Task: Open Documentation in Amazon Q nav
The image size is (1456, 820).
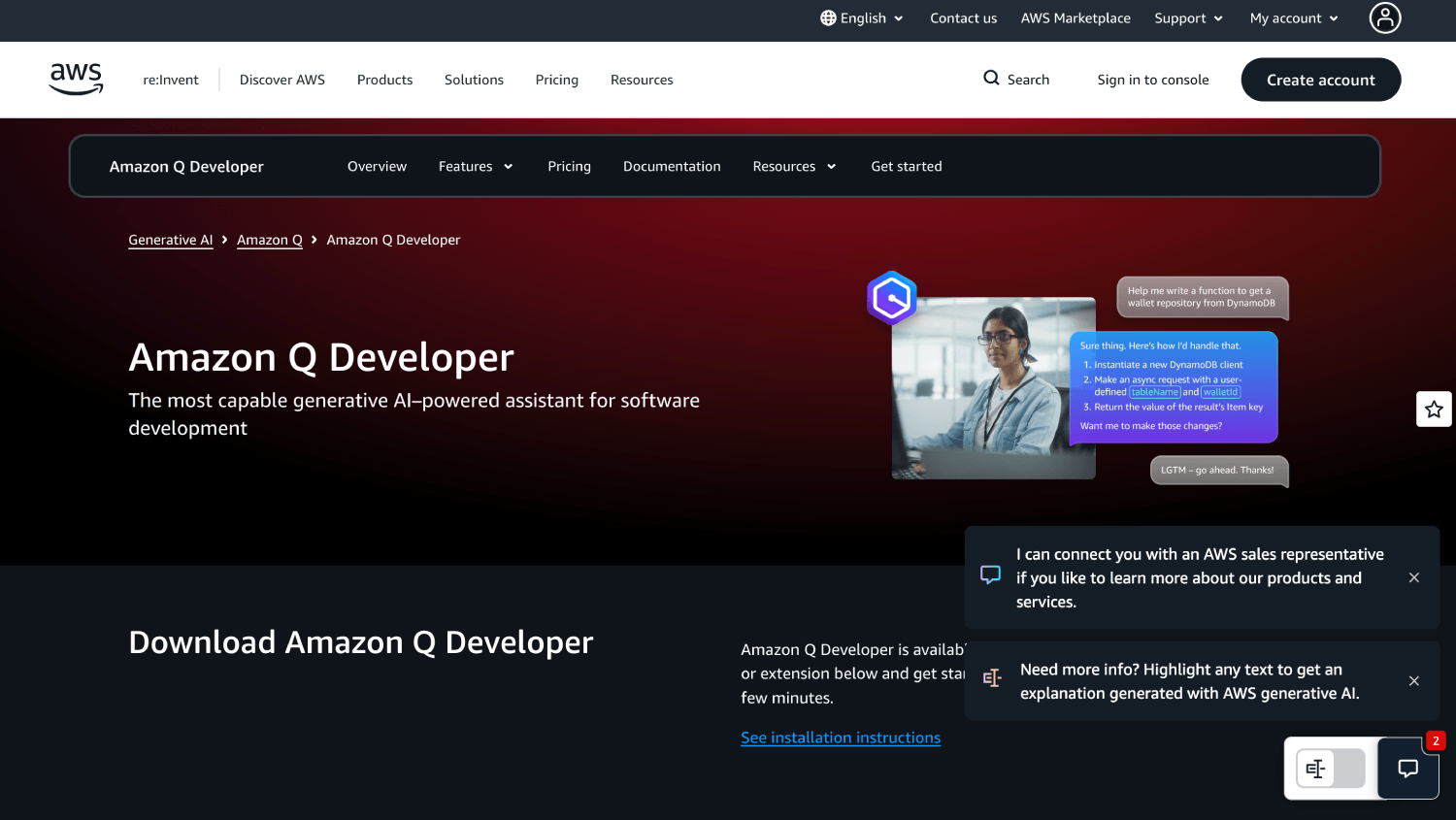Action: point(672,166)
